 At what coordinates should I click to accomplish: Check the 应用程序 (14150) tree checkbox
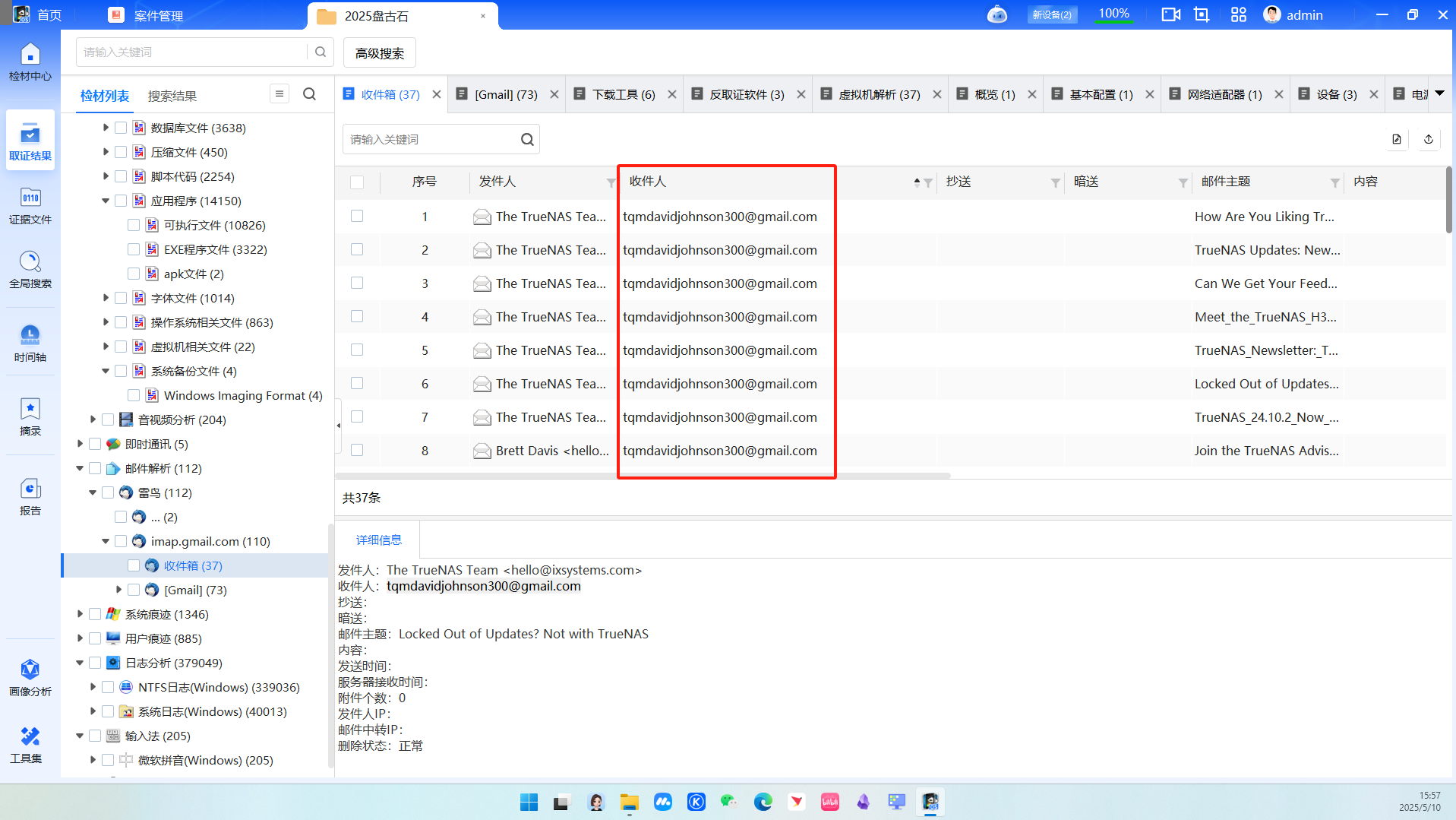121,201
